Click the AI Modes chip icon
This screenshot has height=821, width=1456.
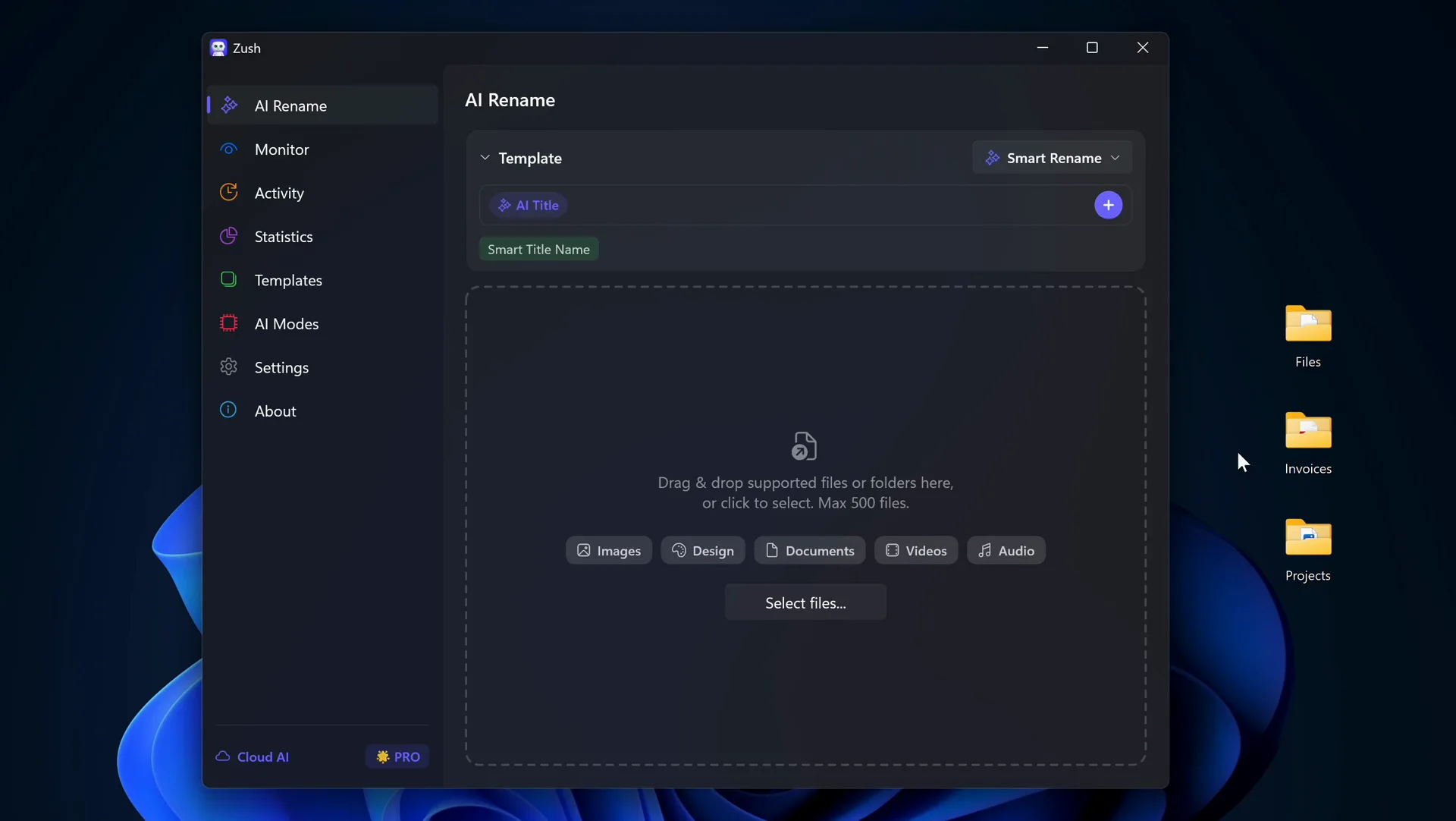tap(228, 323)
